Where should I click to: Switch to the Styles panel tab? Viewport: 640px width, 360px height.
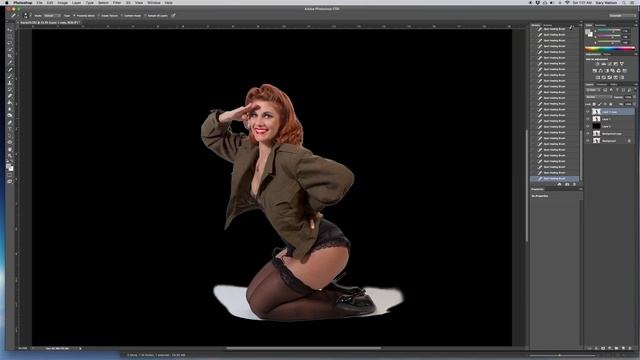(607, 54)
